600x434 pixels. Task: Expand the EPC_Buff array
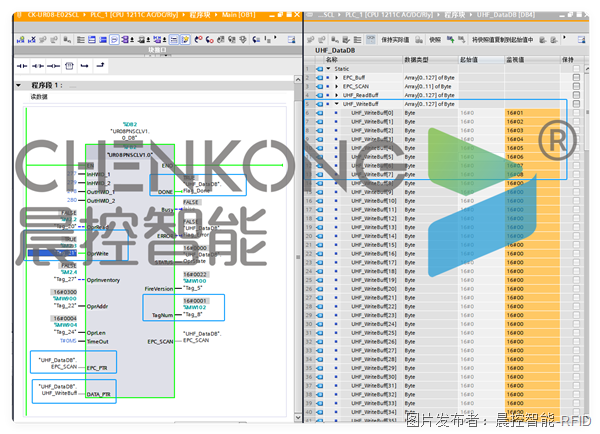[337, 78]
